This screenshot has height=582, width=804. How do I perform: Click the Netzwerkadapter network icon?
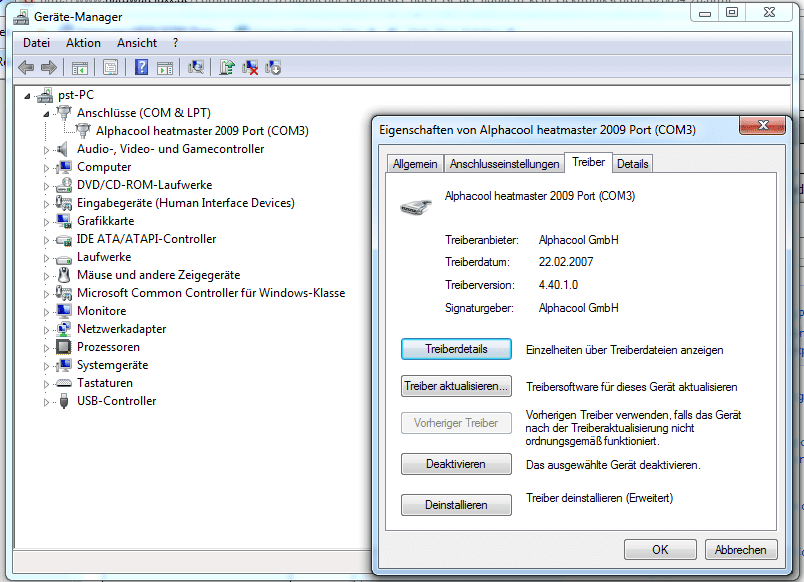[64, 329]
